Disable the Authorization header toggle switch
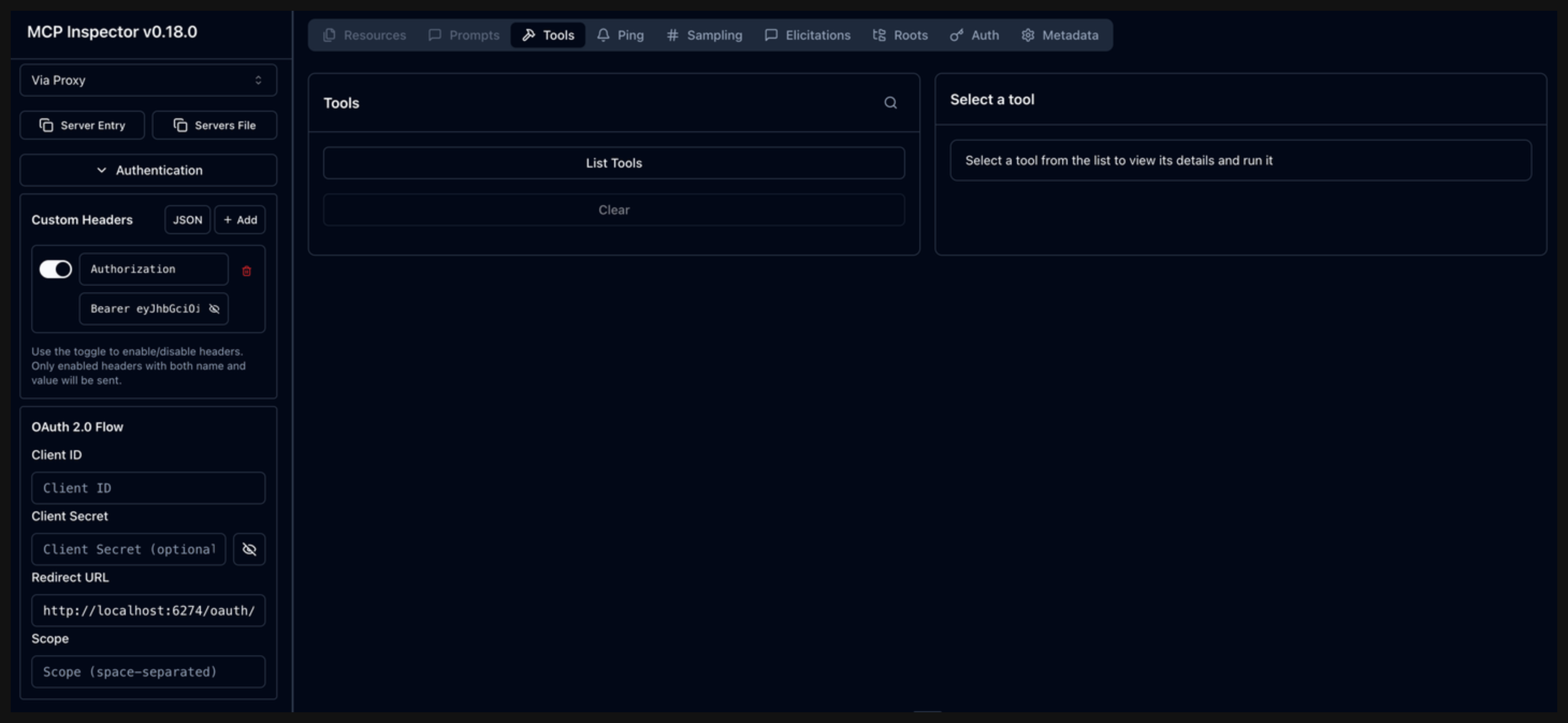 (x=55, y=269)
